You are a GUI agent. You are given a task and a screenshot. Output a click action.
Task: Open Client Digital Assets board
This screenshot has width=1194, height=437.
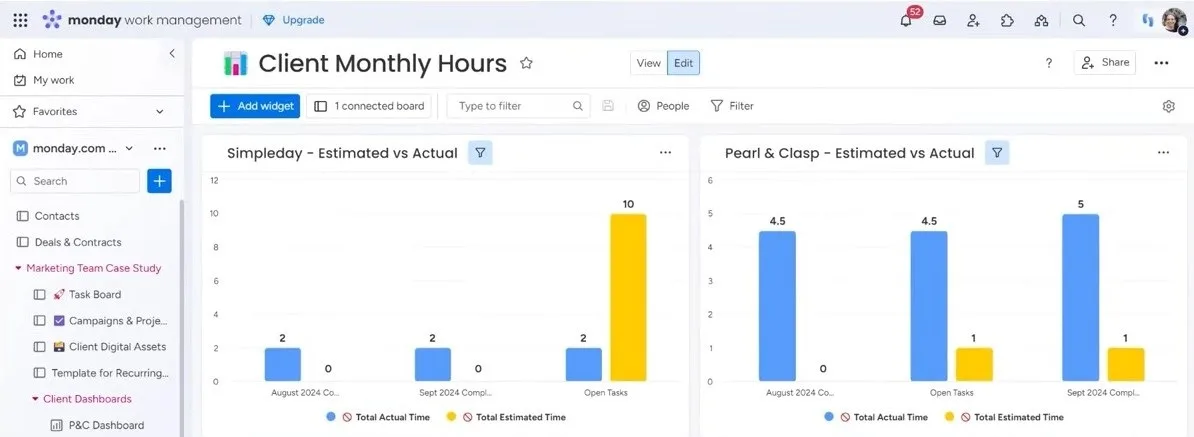pyautogui.click(x=100, y=346)
